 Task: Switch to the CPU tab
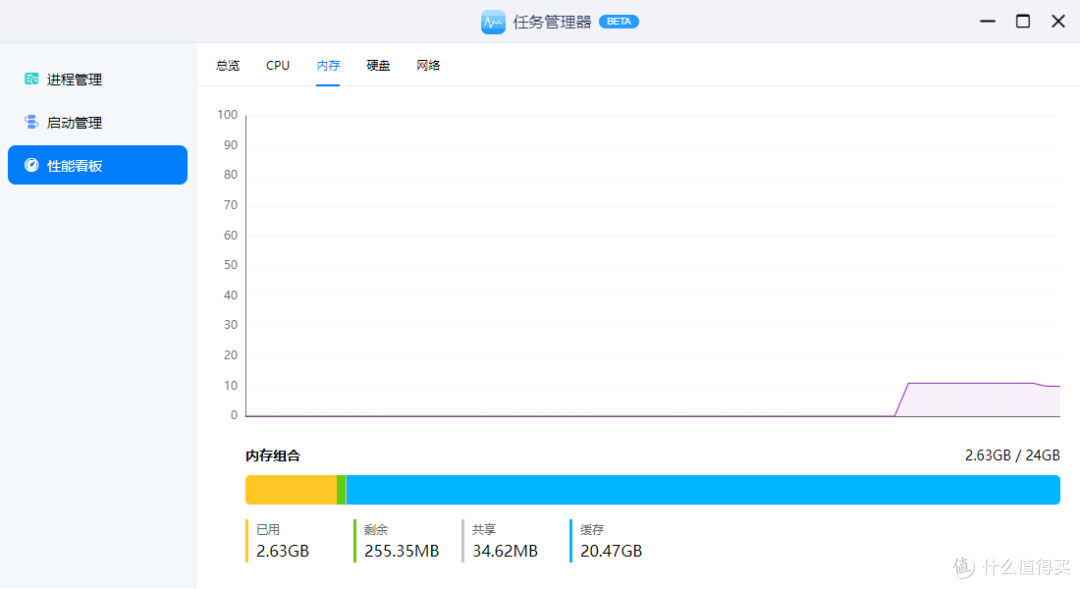point(278,65)
